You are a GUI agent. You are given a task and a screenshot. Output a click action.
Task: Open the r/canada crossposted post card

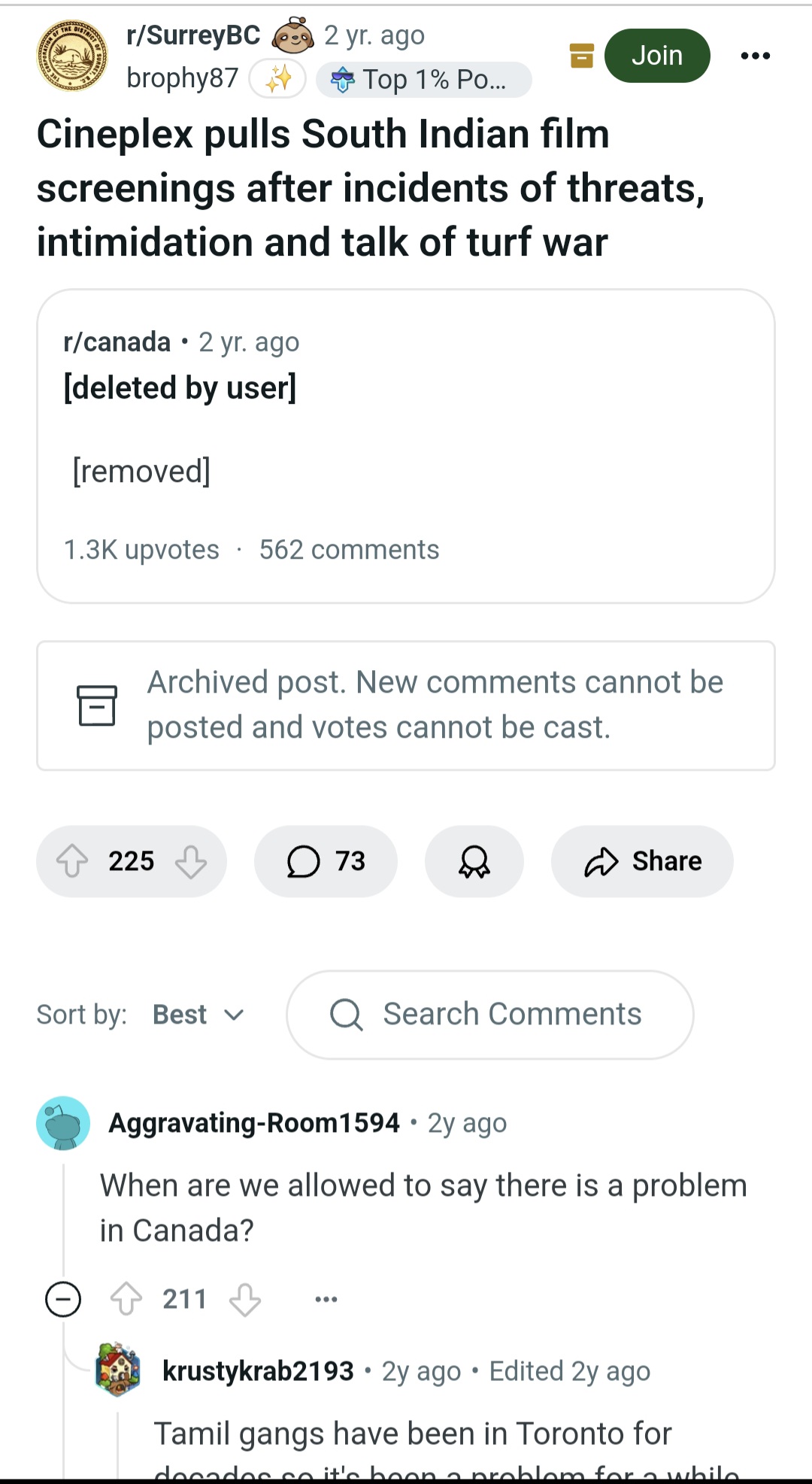[x=406, y=445]
